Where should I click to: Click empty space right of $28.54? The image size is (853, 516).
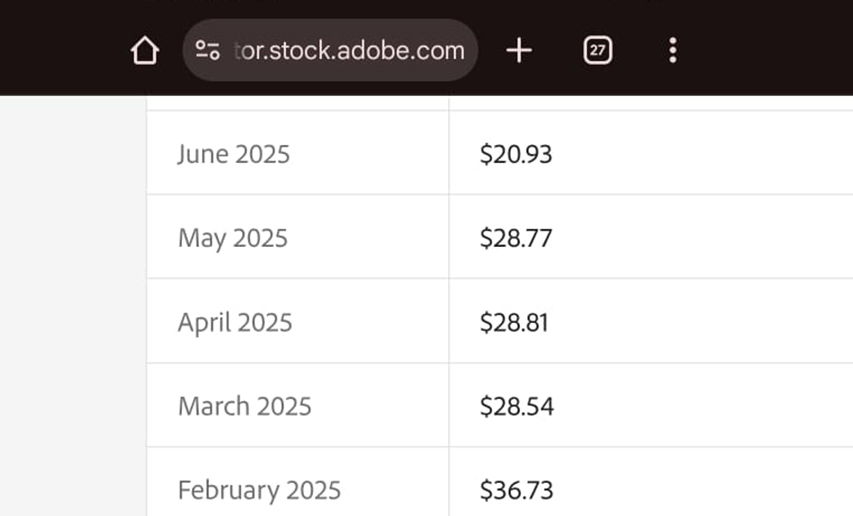pyautogui.click(x=702, y=406)
